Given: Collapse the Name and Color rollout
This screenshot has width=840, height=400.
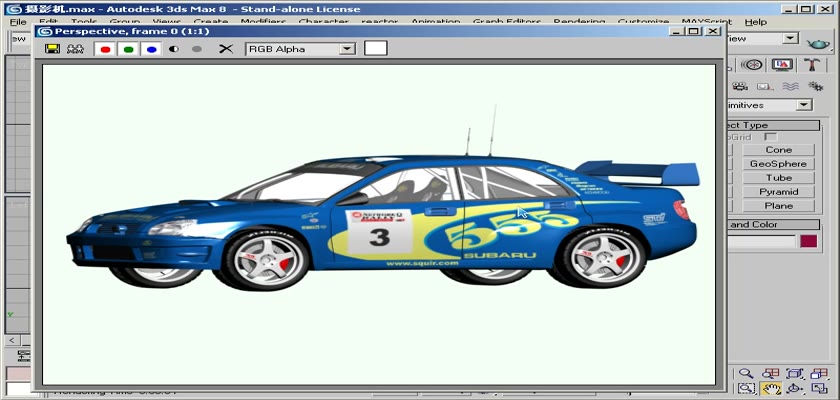Looking at the screenshot, I should pos(773,224).
